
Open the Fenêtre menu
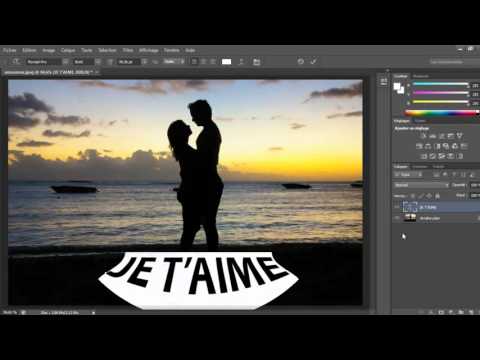[172, 50]
